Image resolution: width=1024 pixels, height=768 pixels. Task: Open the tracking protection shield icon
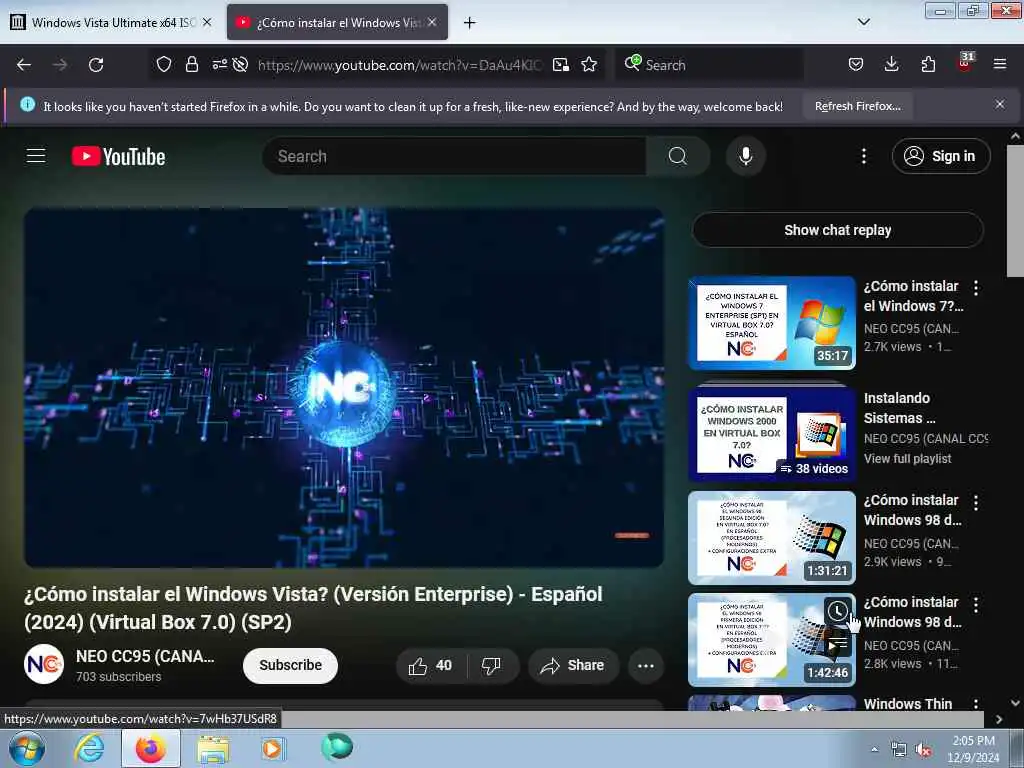[164, 65]
